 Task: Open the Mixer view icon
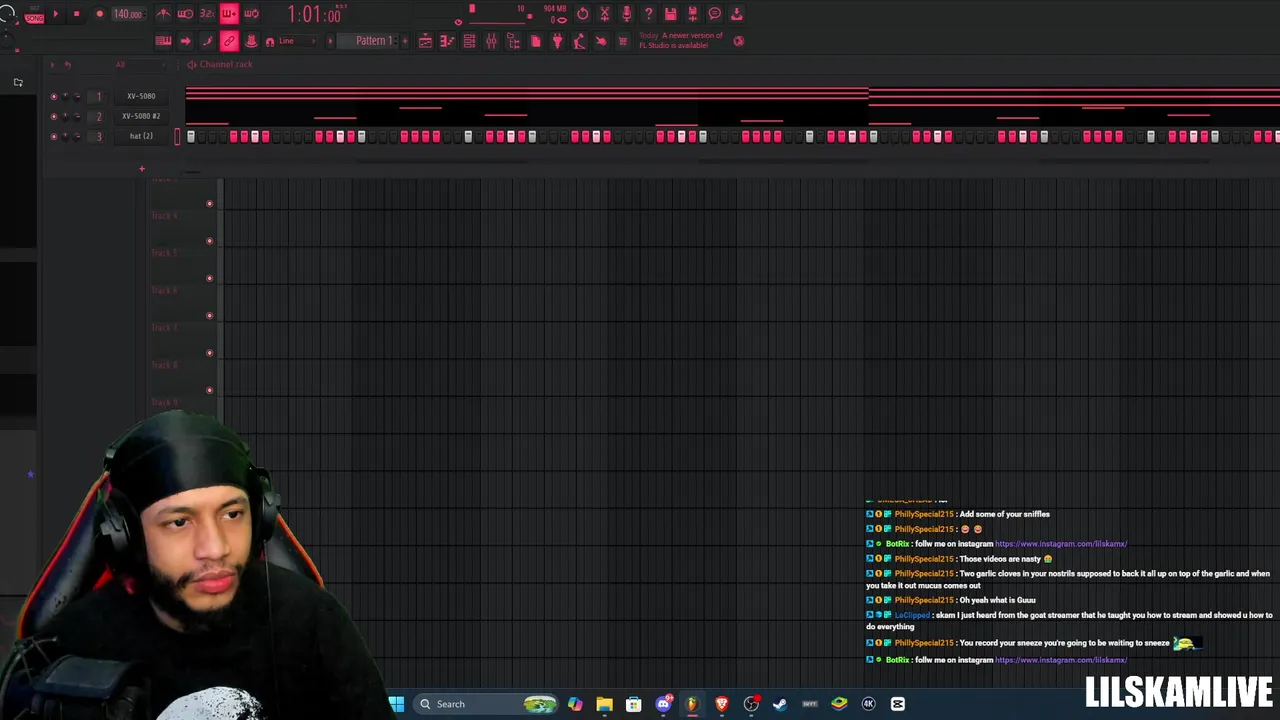[x=491, y=41]
